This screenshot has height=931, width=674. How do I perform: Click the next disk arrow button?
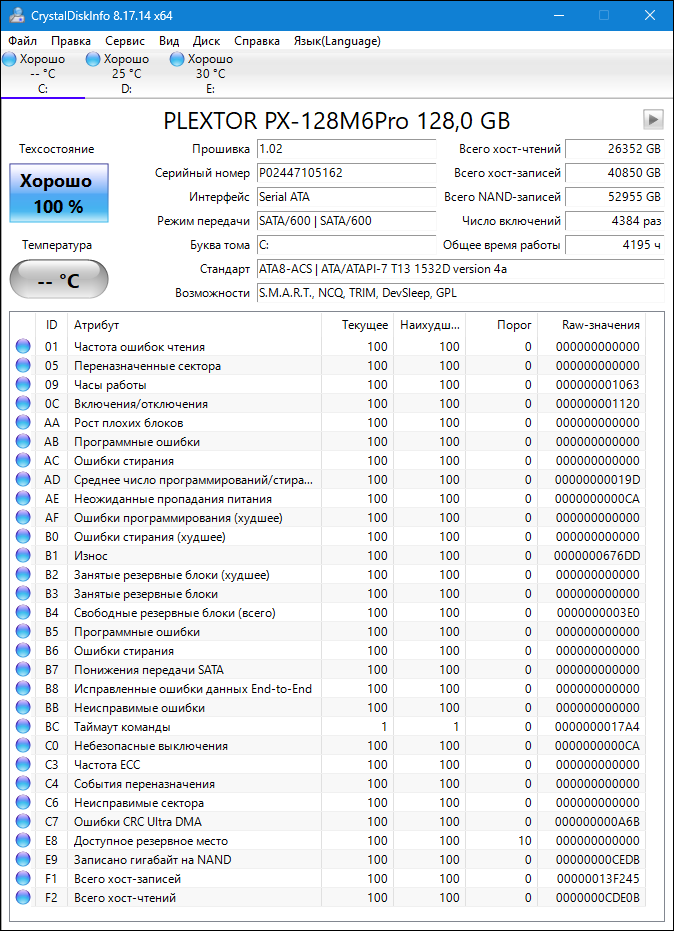(653, 119)
